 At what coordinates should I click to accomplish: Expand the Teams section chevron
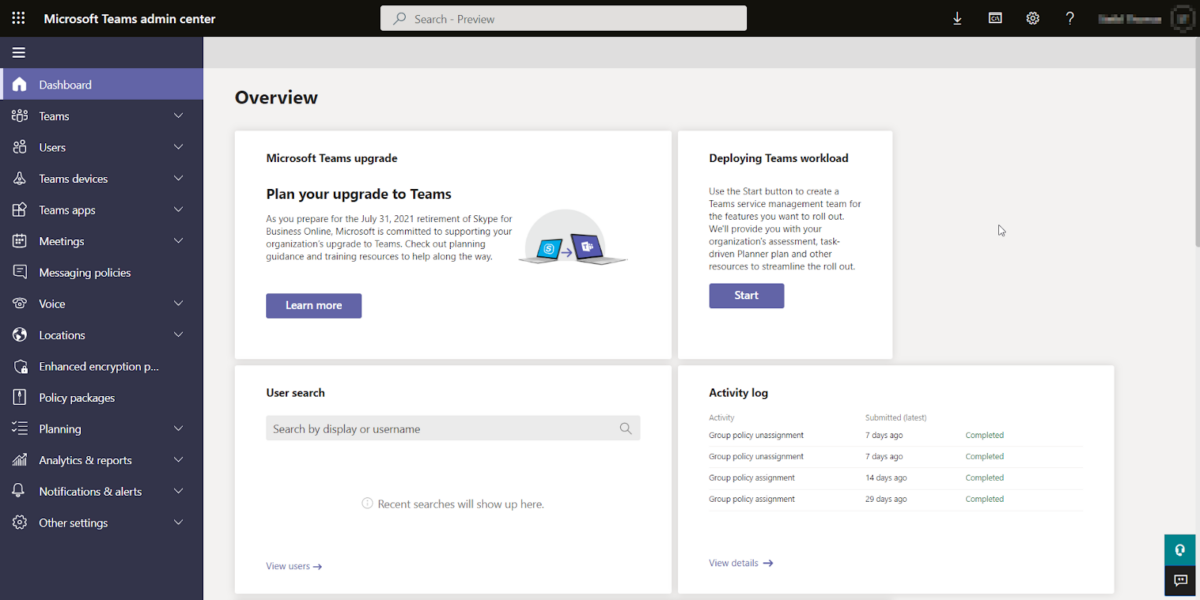[x=178, y=115]
